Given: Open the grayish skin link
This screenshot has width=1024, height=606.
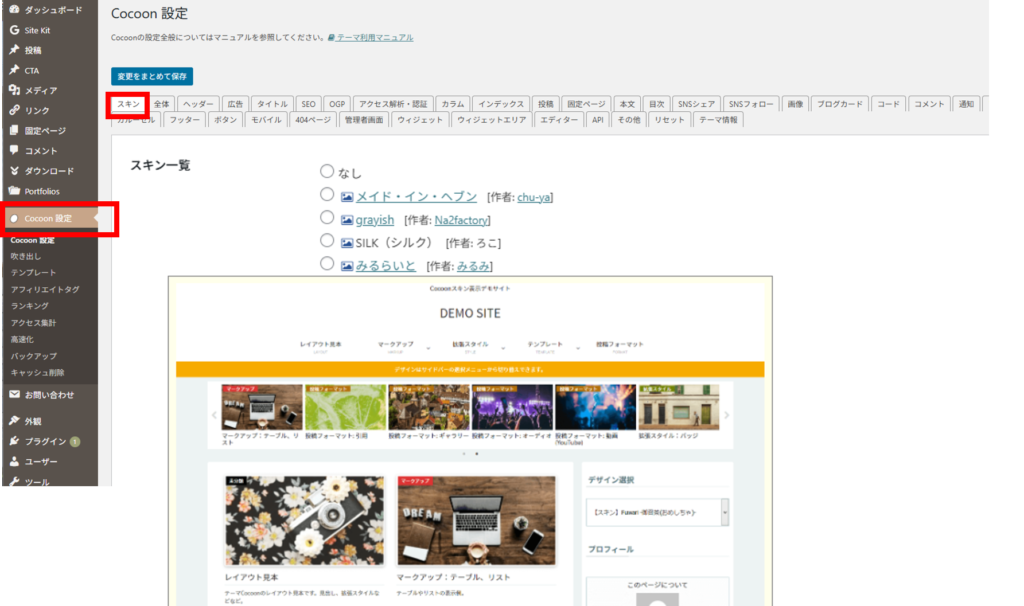Looking at the screenshot, I should point(375,220).
